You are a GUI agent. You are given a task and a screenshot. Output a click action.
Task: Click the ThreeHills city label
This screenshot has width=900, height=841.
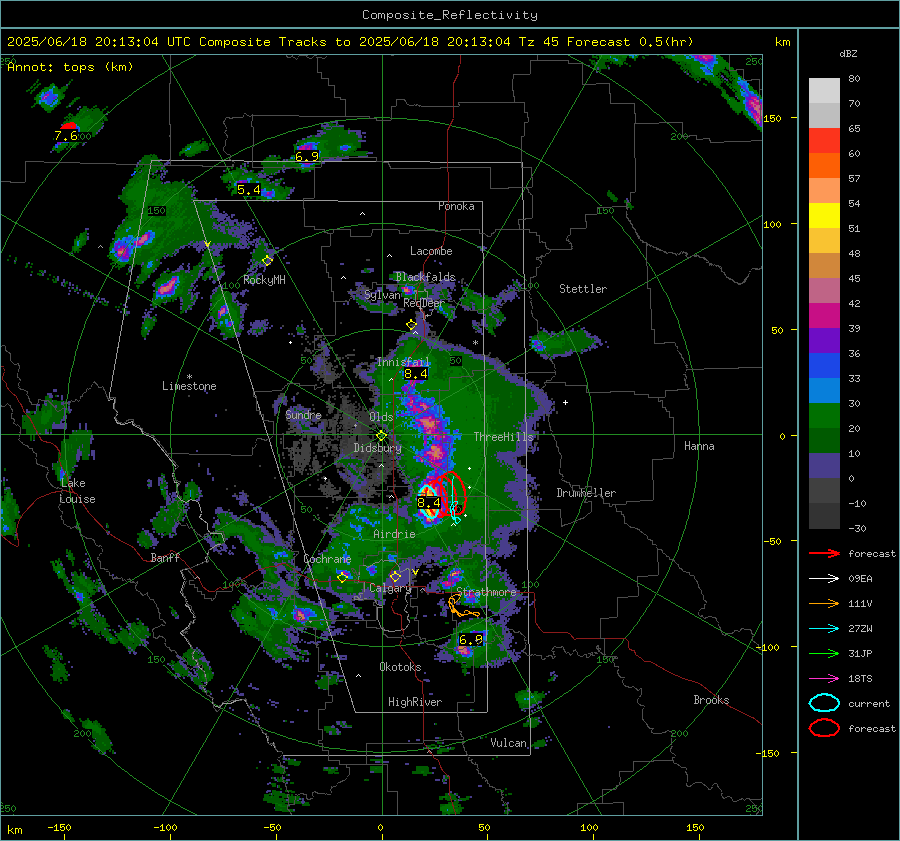[503, 437]
